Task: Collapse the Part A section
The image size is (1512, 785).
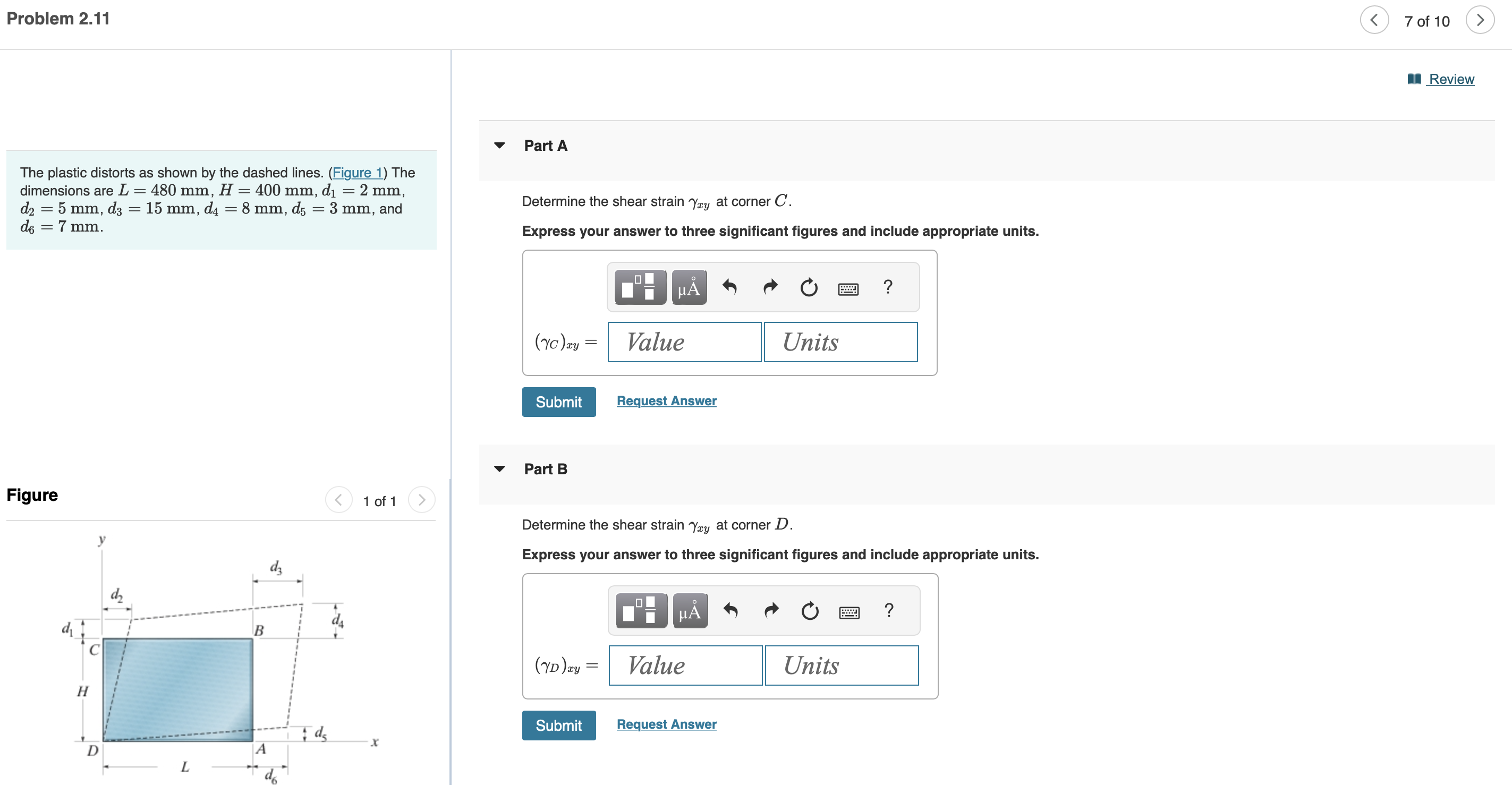Action: point(499,146)
